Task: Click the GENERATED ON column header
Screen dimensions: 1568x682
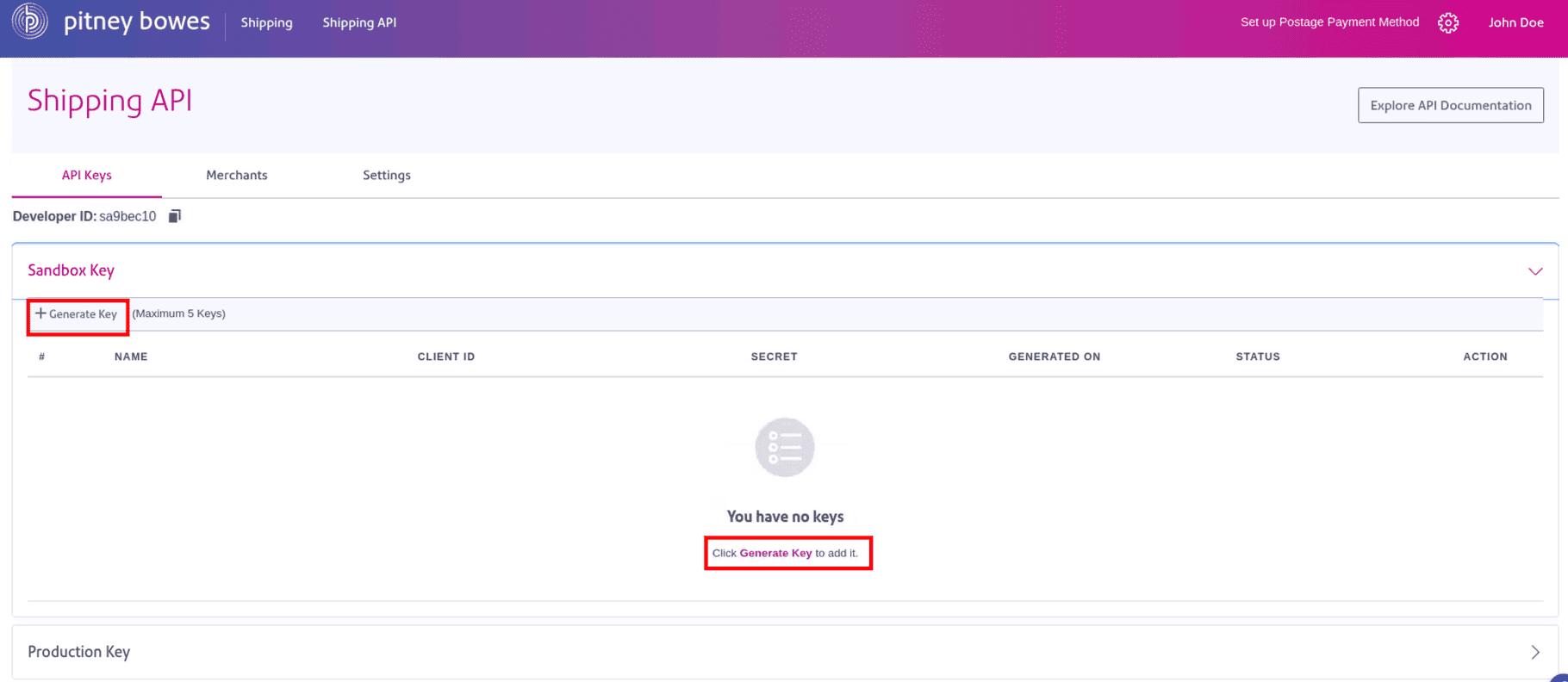Action: 1054,356
